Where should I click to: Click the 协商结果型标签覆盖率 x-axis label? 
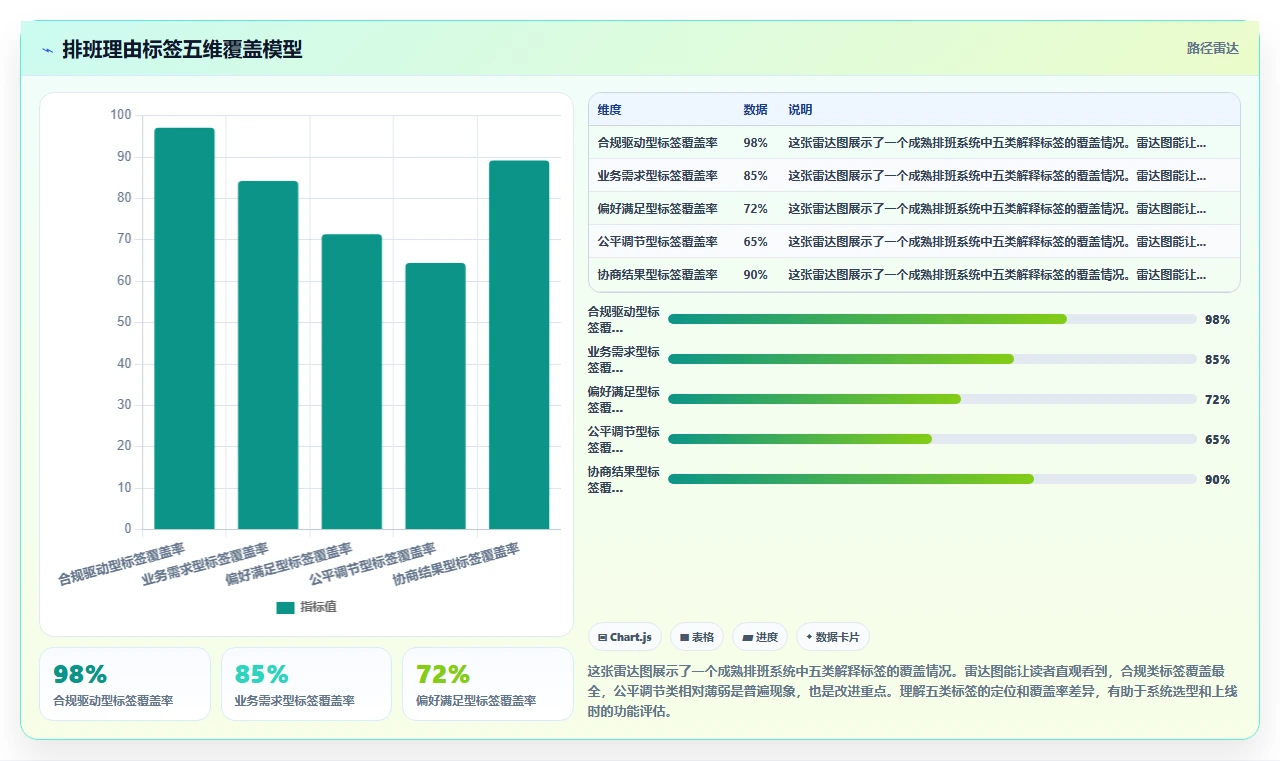pyautogui.click(x=456, y=564)
